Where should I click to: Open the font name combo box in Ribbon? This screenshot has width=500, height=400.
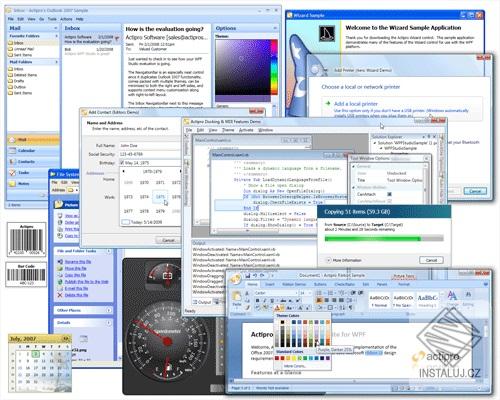(275, 293)
